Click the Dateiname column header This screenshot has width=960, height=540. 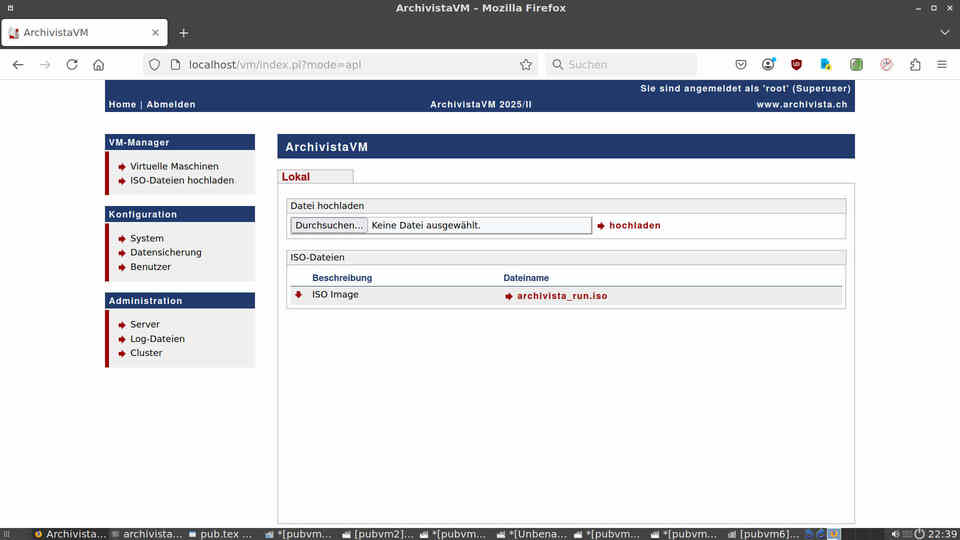[x=526, y=278]
